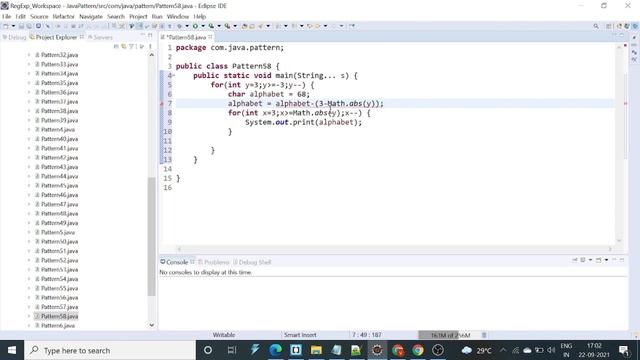Toggle Link with Editor in Project Explorer
This screenshot has height=360, width=640.
124,47
